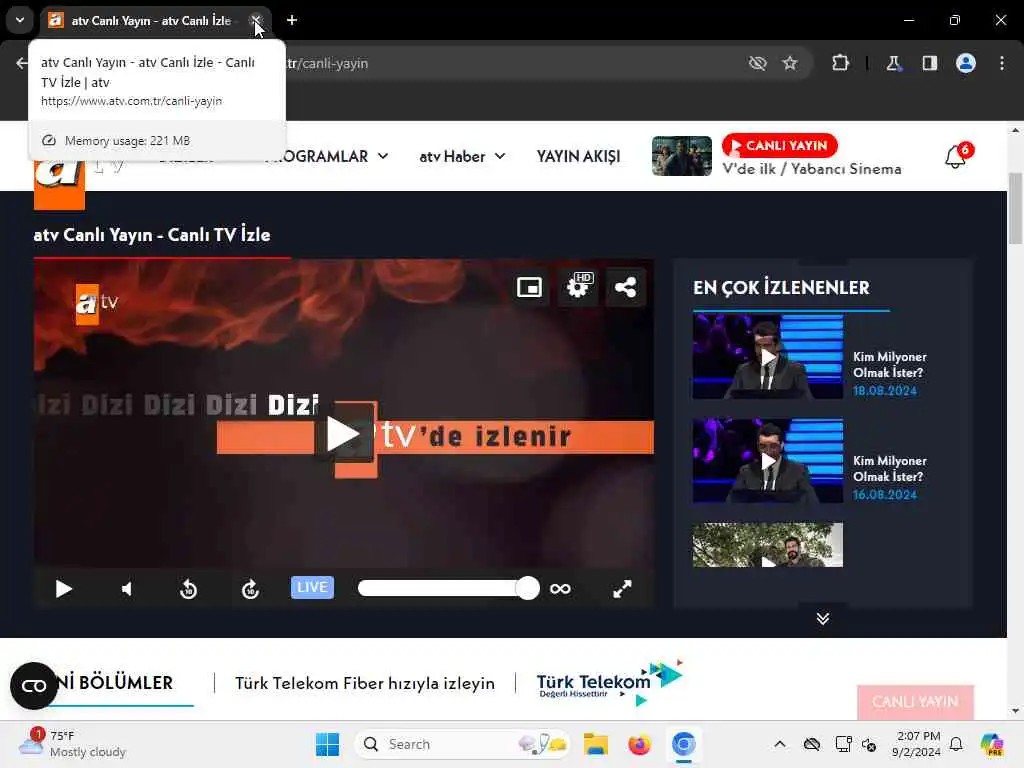Open HD quality settings gear
Image resolution: width=1024 pixels, height=768 pixels.
coord(579,287)
